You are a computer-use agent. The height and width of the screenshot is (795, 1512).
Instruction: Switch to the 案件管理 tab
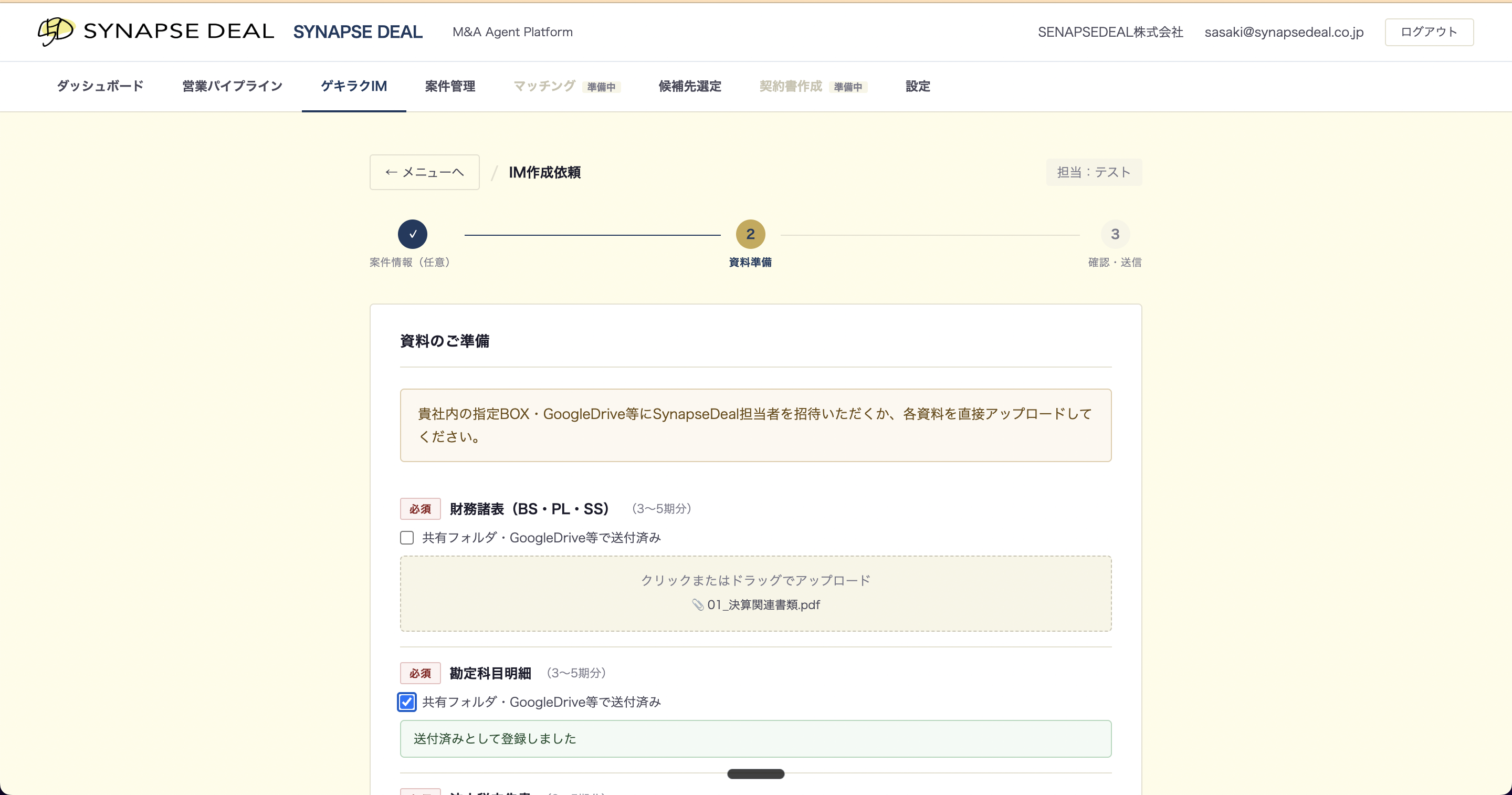point(449,86)
